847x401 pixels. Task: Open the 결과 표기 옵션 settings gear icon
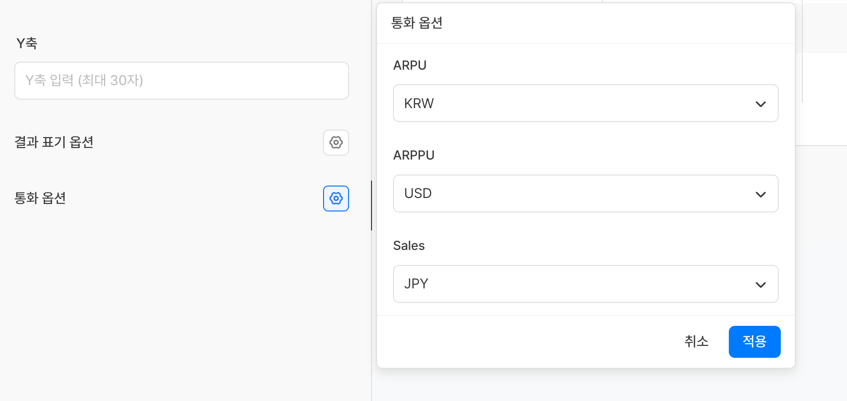click(336, 142)
